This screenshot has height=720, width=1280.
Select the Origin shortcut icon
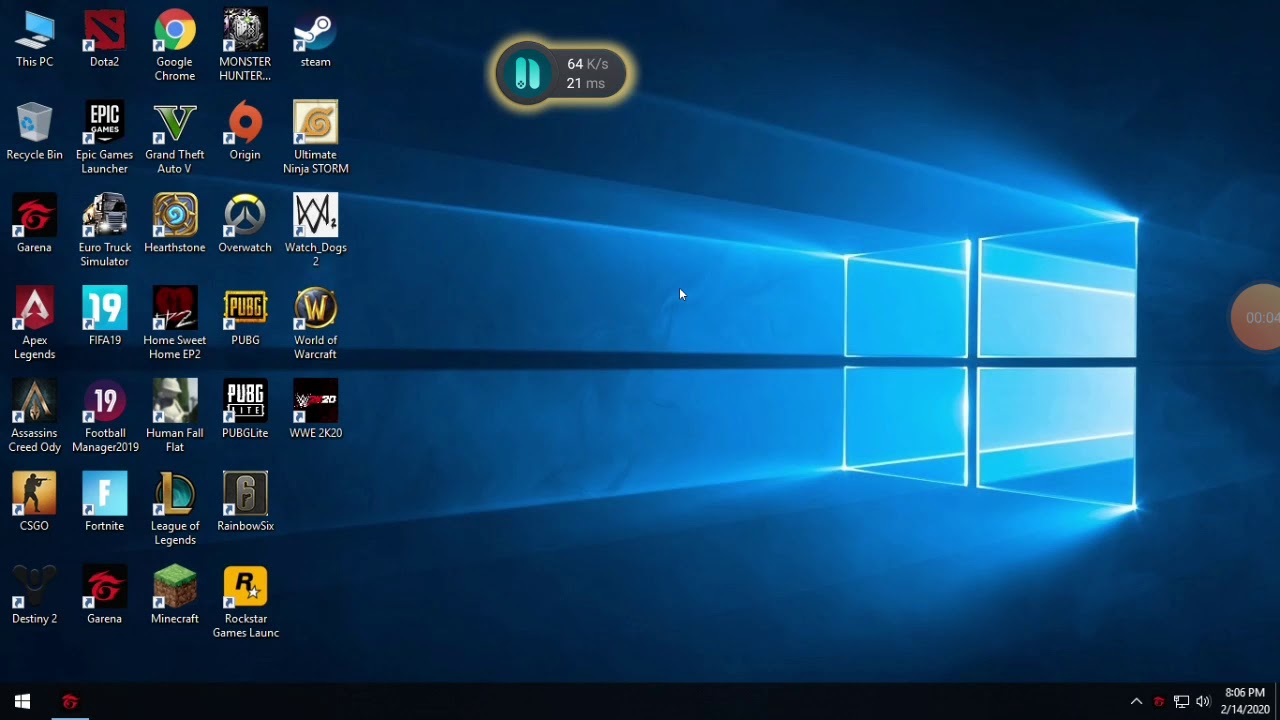pos(245,132)
